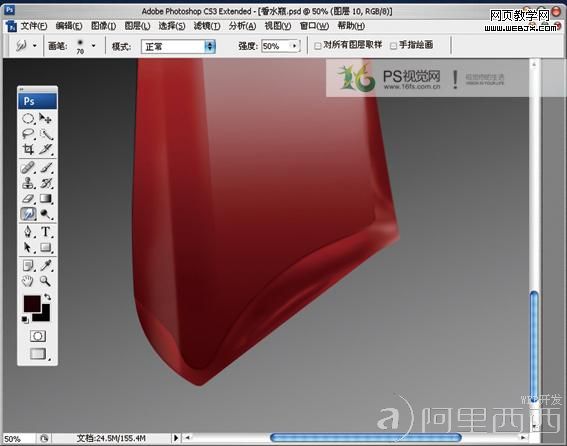Open the brush preset picker arrow
This screenshot has width=567, height=446.
pos(94,46)
